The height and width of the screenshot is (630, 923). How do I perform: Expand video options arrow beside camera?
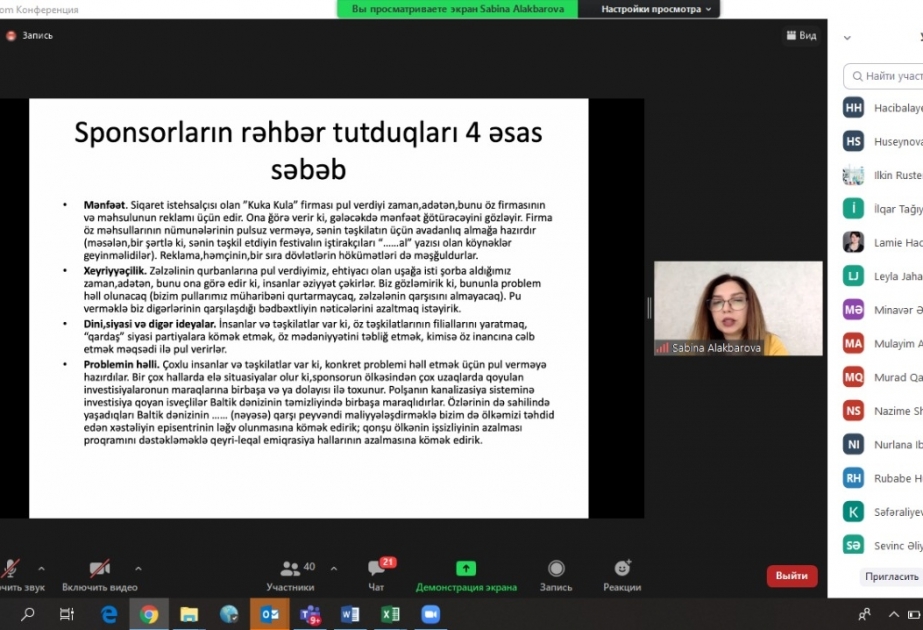pyautogui.click(x=138, y=568)
